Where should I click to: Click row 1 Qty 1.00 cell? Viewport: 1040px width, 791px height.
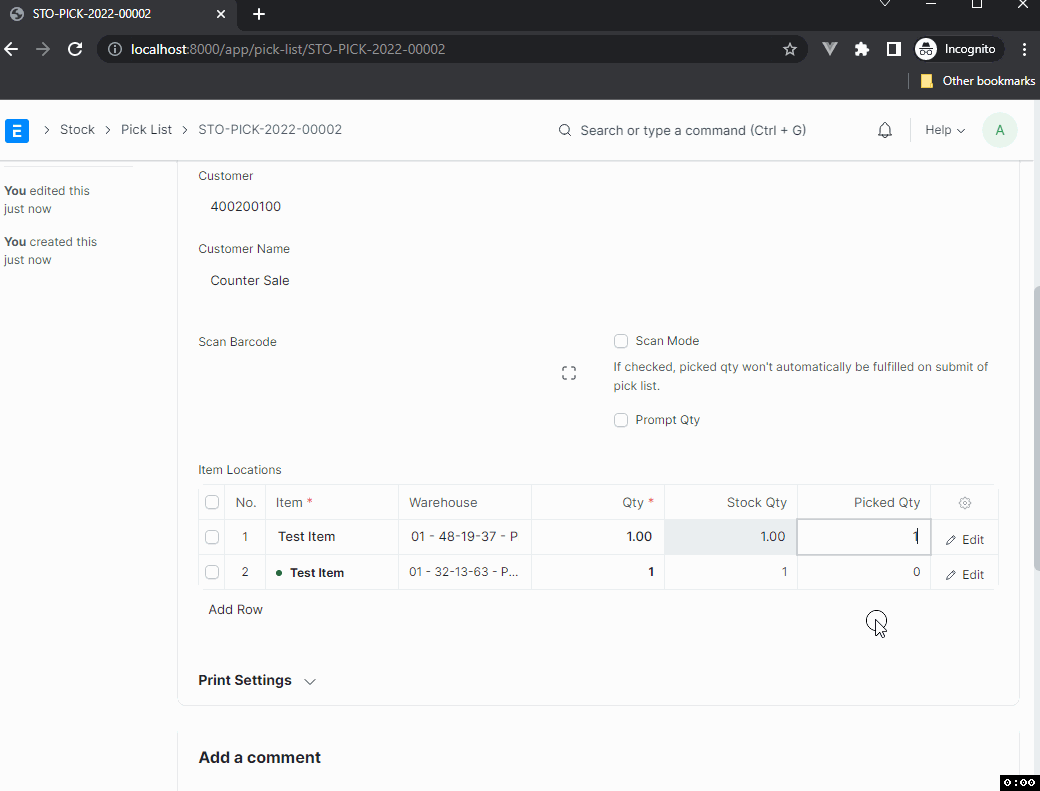click(598, 536)
